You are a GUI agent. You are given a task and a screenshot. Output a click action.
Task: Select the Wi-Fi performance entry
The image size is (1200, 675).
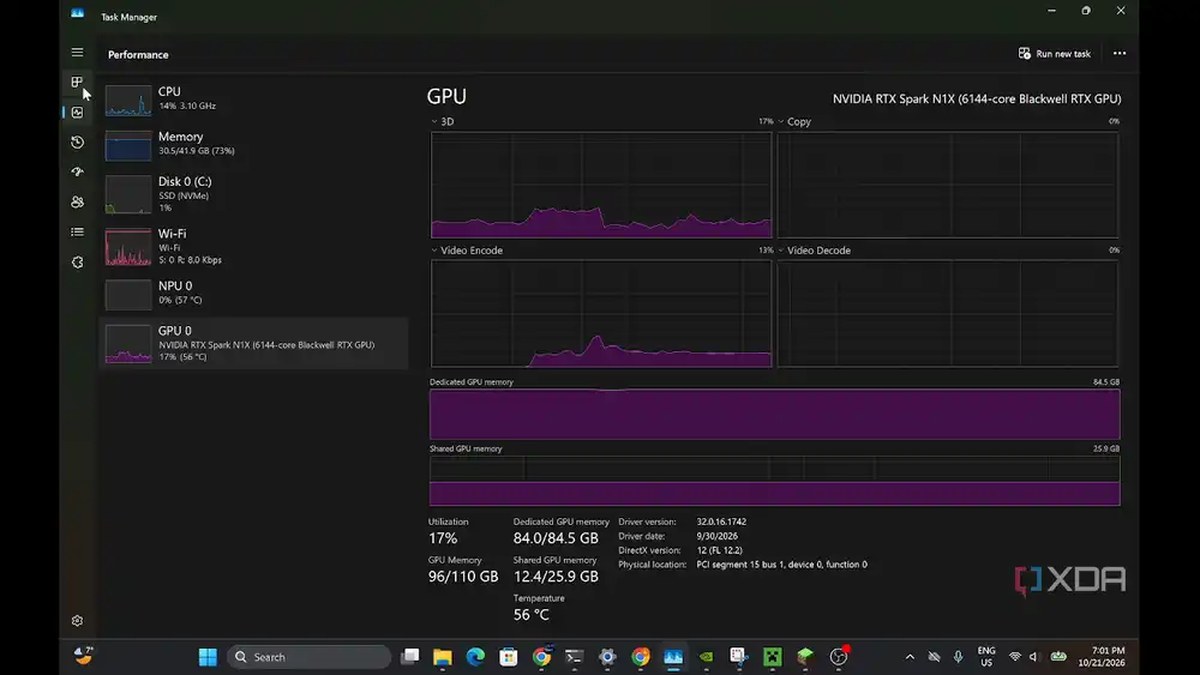(x=253, y=246)
